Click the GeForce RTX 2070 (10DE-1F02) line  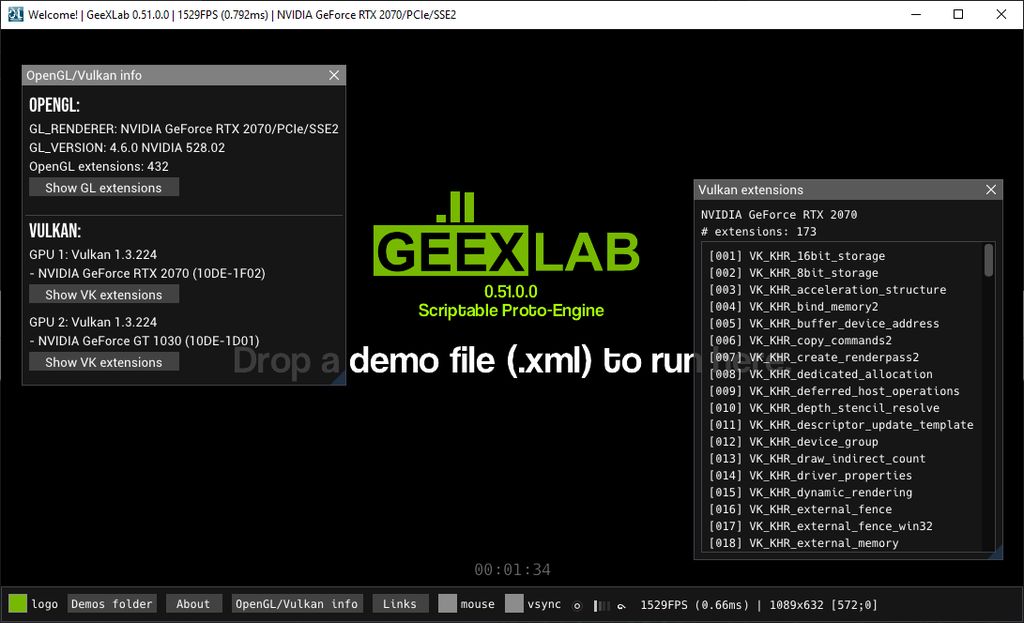click(x=147, y=274)
